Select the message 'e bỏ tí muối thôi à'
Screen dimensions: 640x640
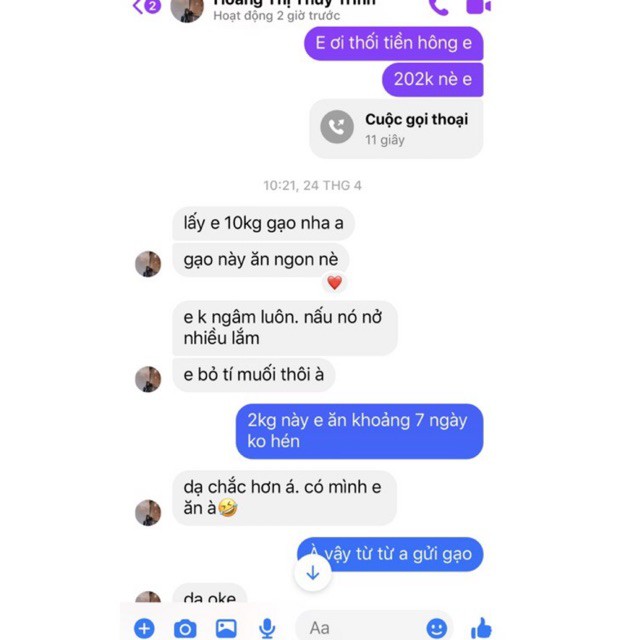click(x=253, y=375)
